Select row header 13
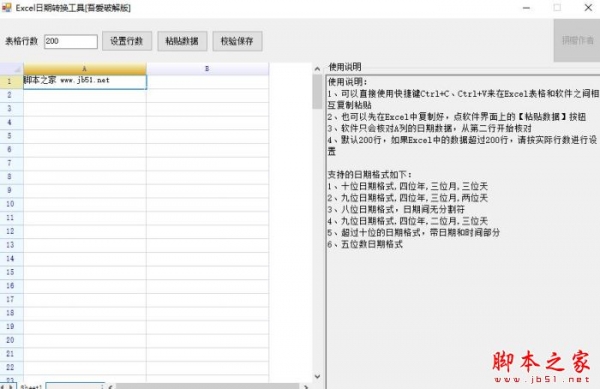The width and height of the screenshot is (600, 389). pos(11,245)
